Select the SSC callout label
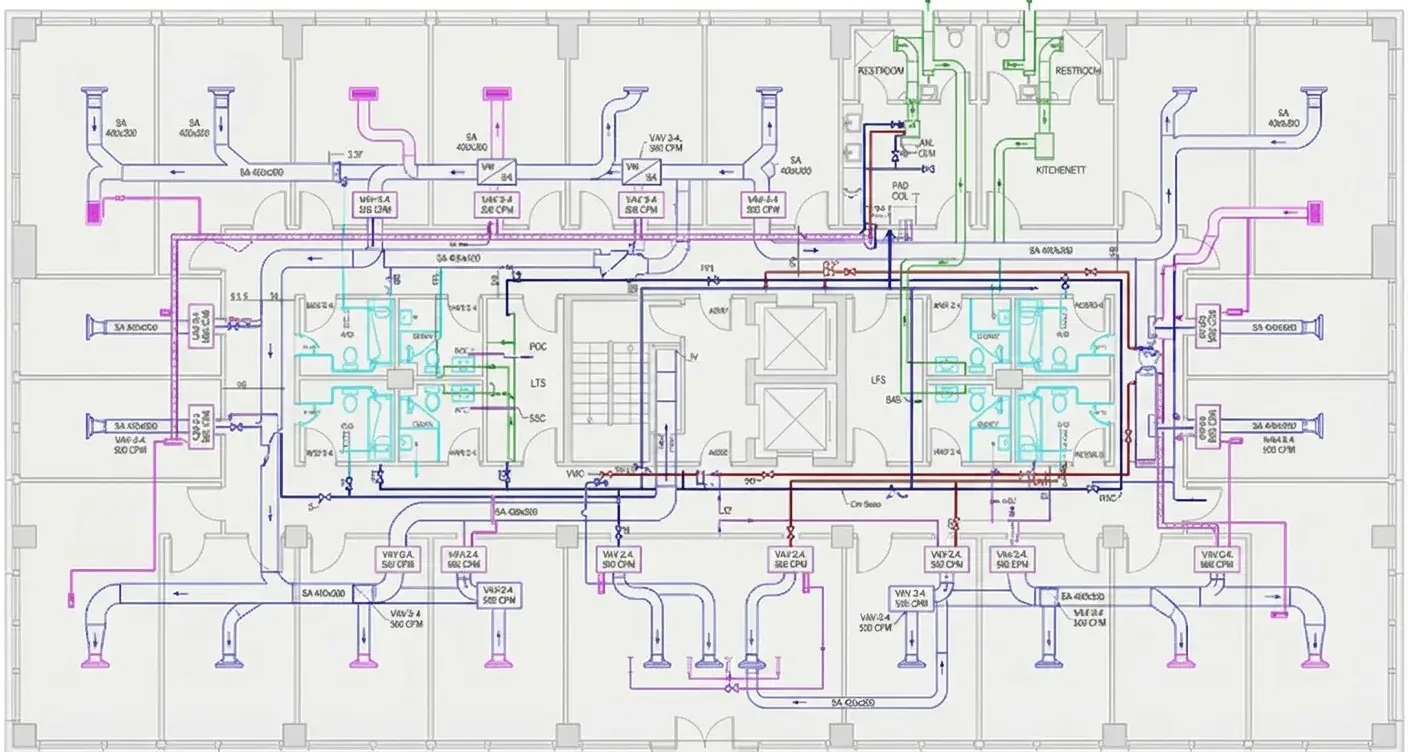The height and width of the screenshot is (752, 1408). tap(537, 420)
